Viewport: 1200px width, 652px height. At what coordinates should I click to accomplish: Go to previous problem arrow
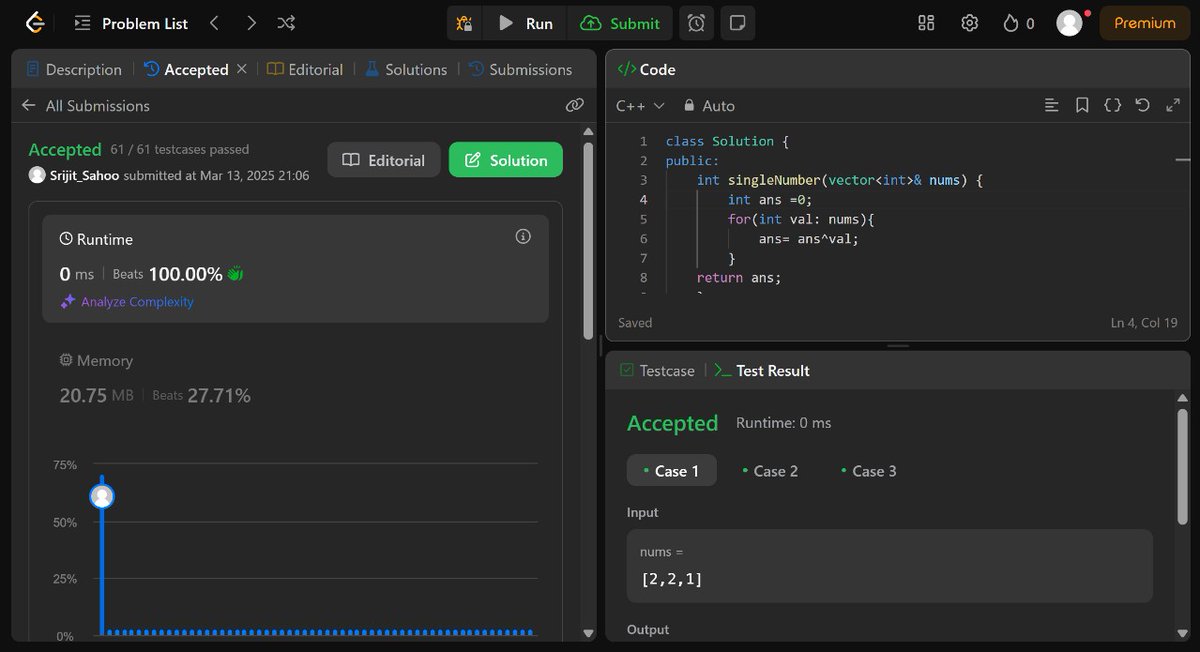click(x=213, y=23)
